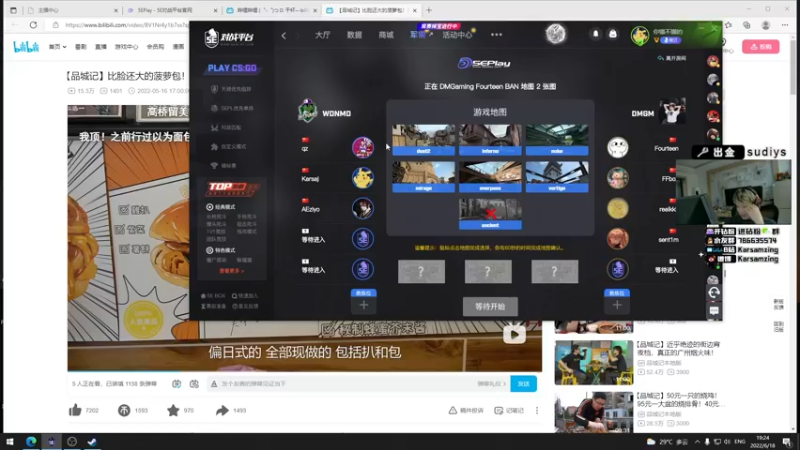Click Fourteen's player avatar

point(617,147)
